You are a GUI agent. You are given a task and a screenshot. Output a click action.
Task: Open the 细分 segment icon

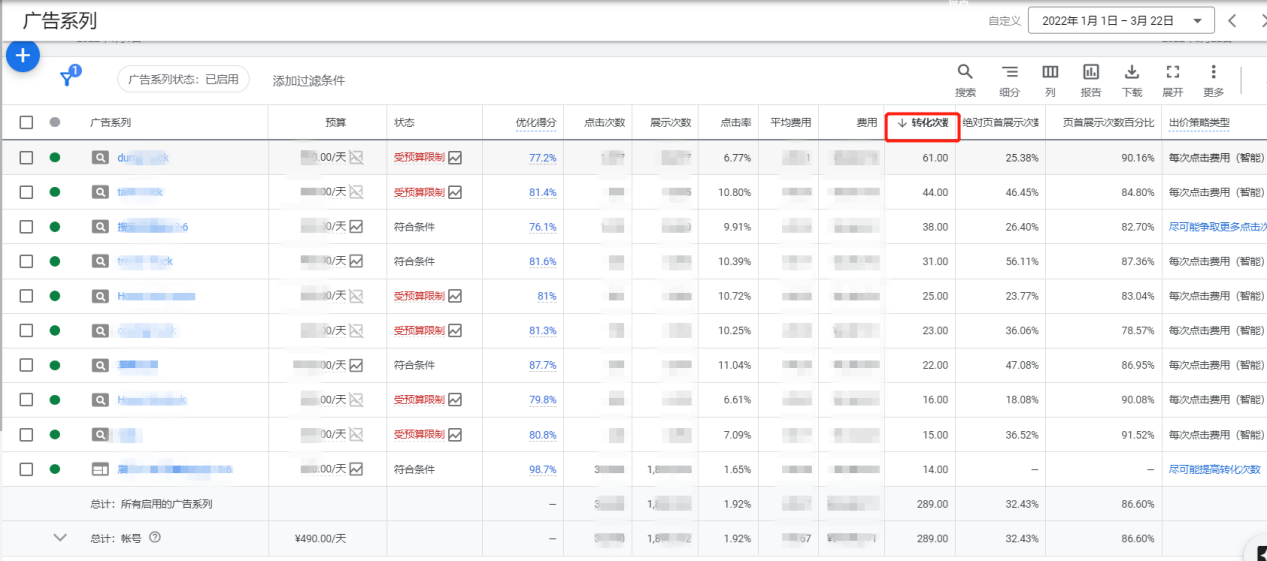pos(1010,73)
